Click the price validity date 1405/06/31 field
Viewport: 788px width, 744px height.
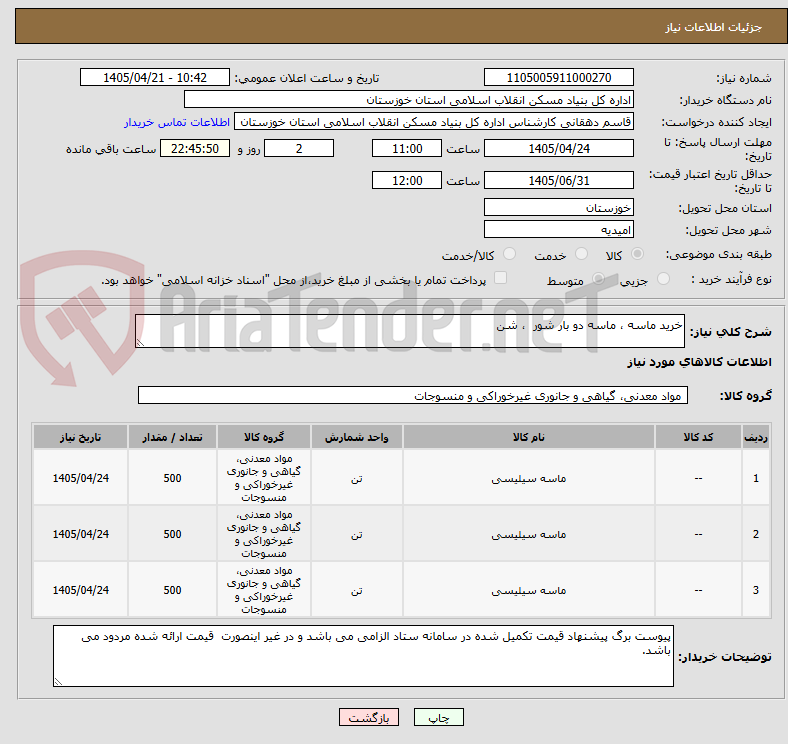[x=559, y=180]
